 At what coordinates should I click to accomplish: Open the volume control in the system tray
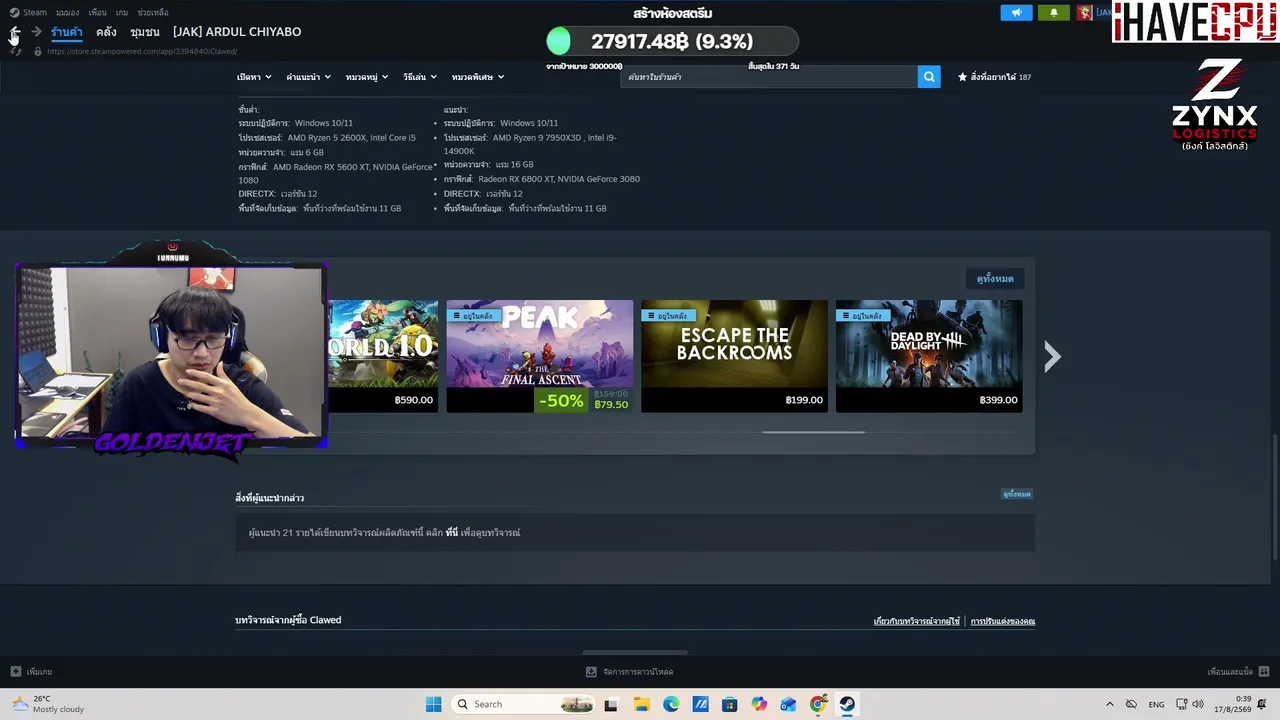click(x=1198, y=704)
